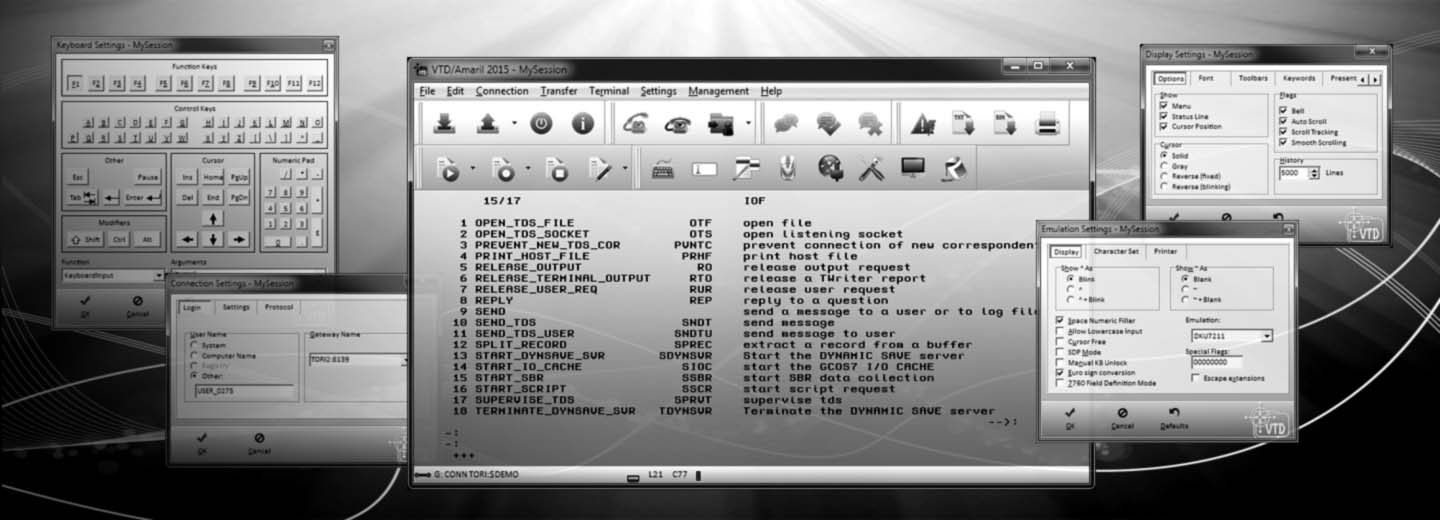The height and width of the screenshot is (520, 1440).
Task: Click the download arrow icon in main toolbar
Action: [446, 124]
